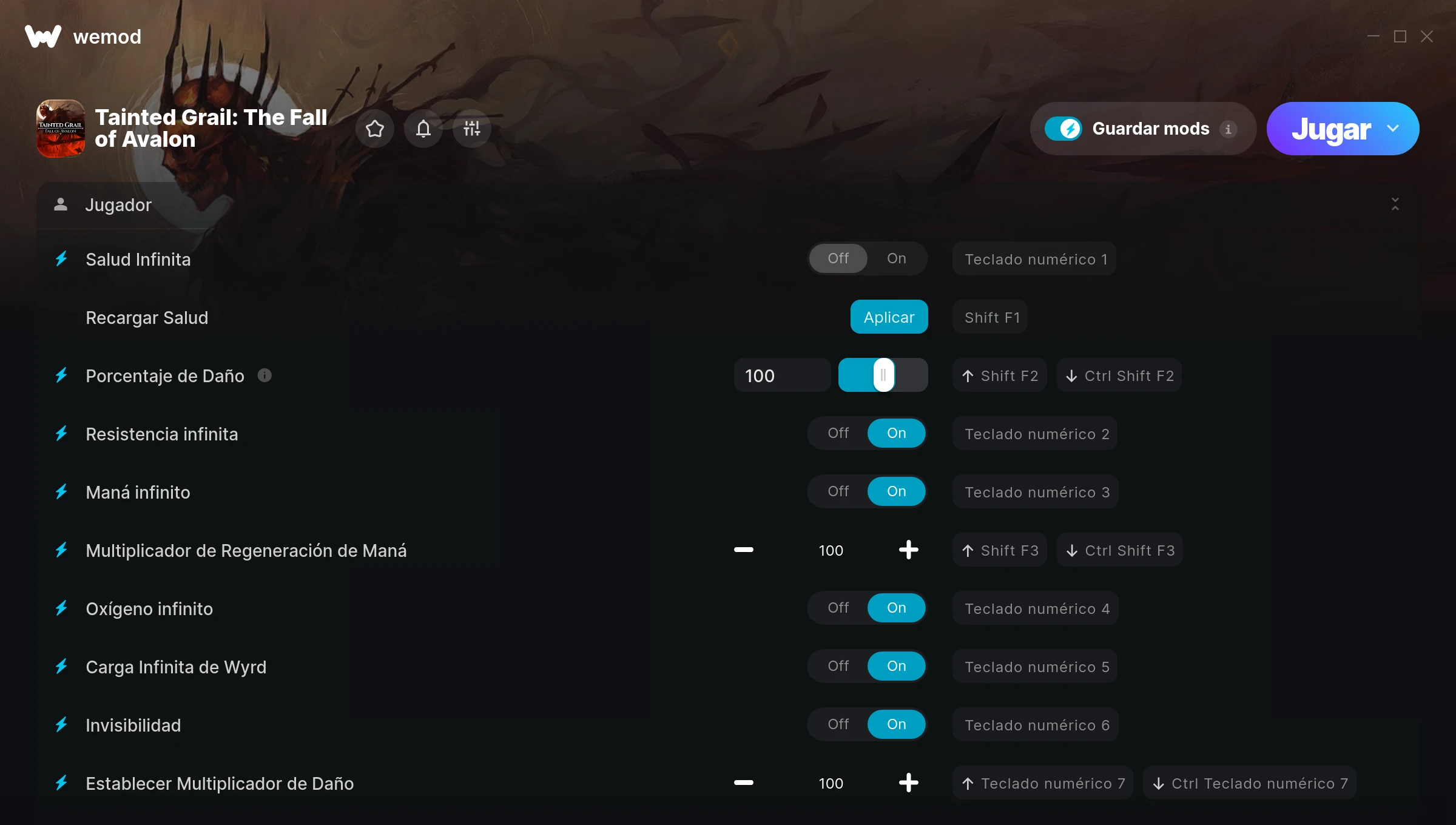Click the WeMod logo icon
This screenshot has width=1456, height=825.
point(43,36)
